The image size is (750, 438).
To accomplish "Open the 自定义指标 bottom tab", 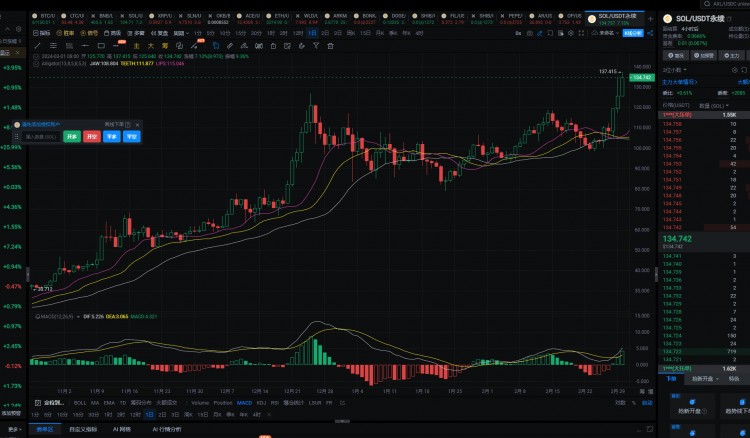I will 83,429.
